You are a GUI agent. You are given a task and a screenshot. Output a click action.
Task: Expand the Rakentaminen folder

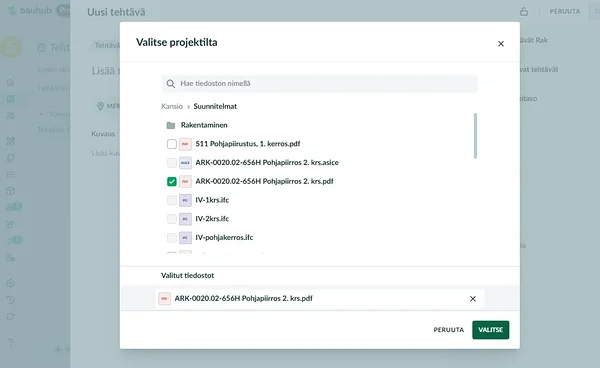[204, 125]
